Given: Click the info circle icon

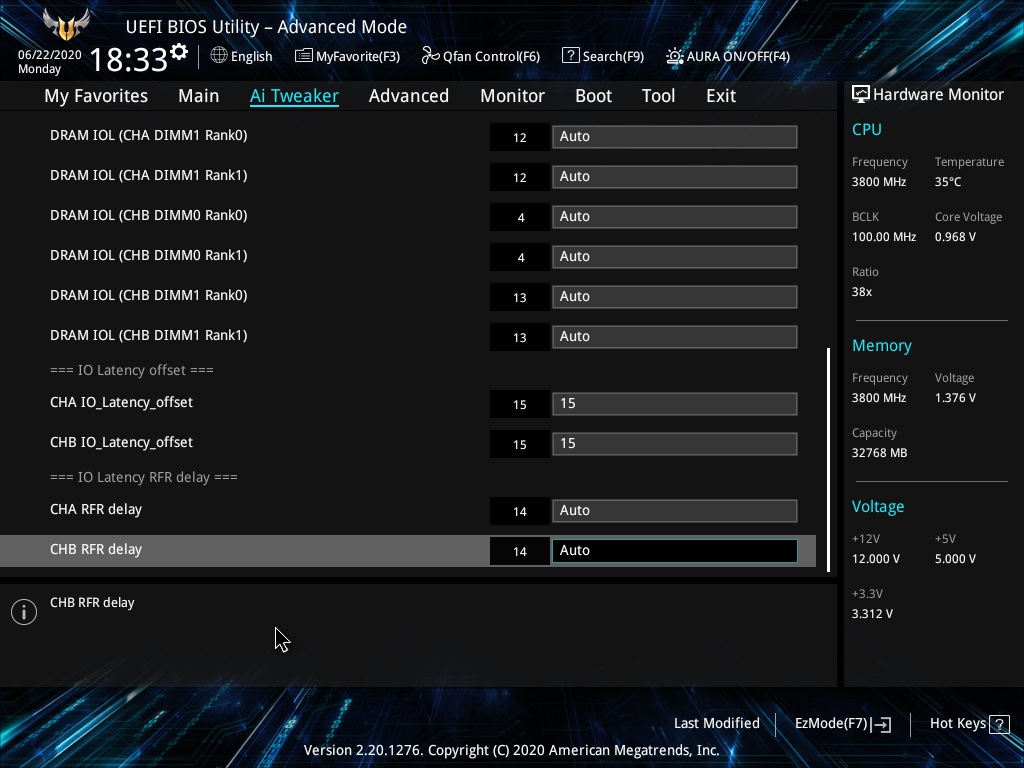Looking at the screenshot, I should (x=24, y=612).
